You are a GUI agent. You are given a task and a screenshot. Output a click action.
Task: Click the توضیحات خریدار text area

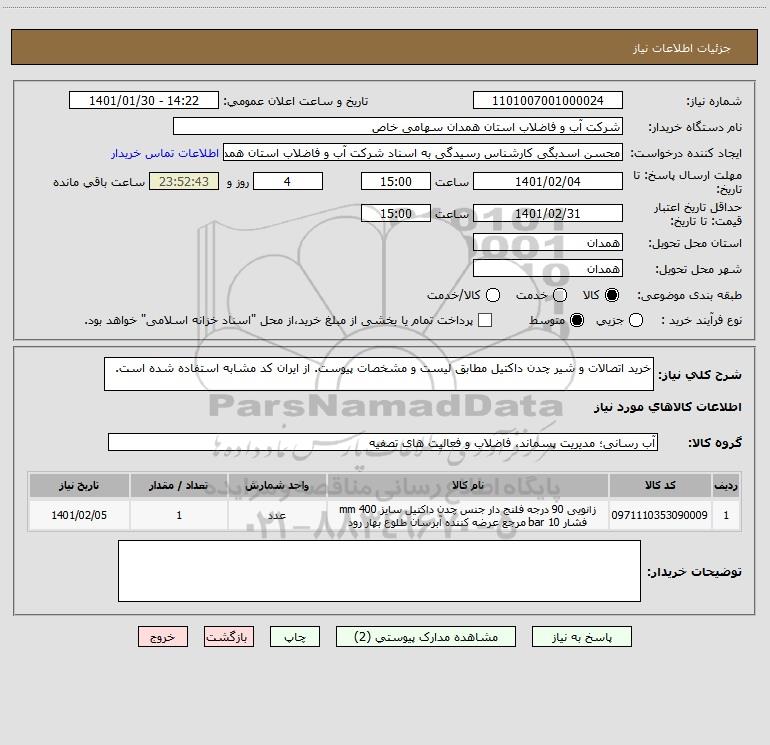pos(379,571)
